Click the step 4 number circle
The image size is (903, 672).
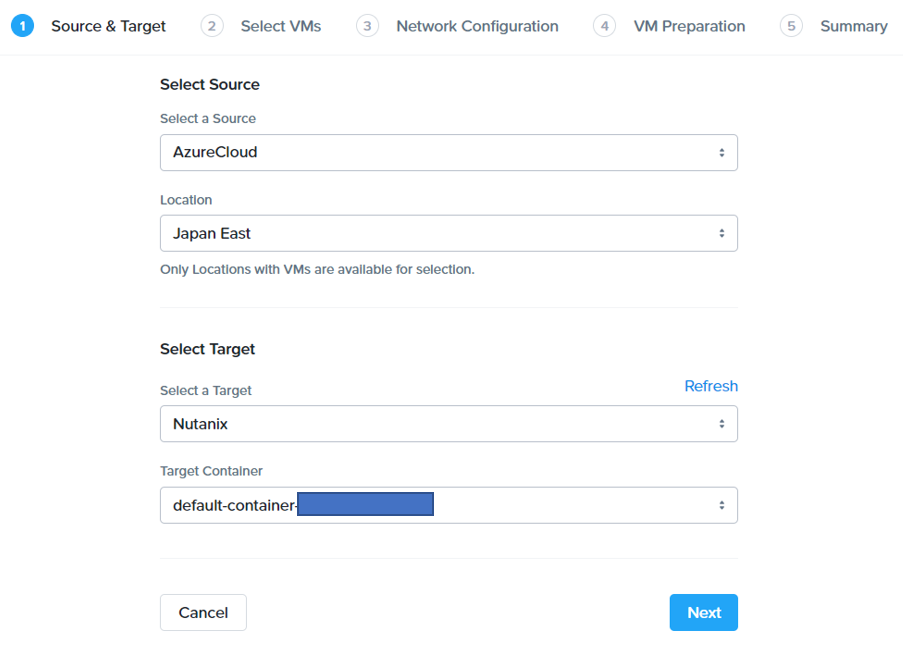604,26
